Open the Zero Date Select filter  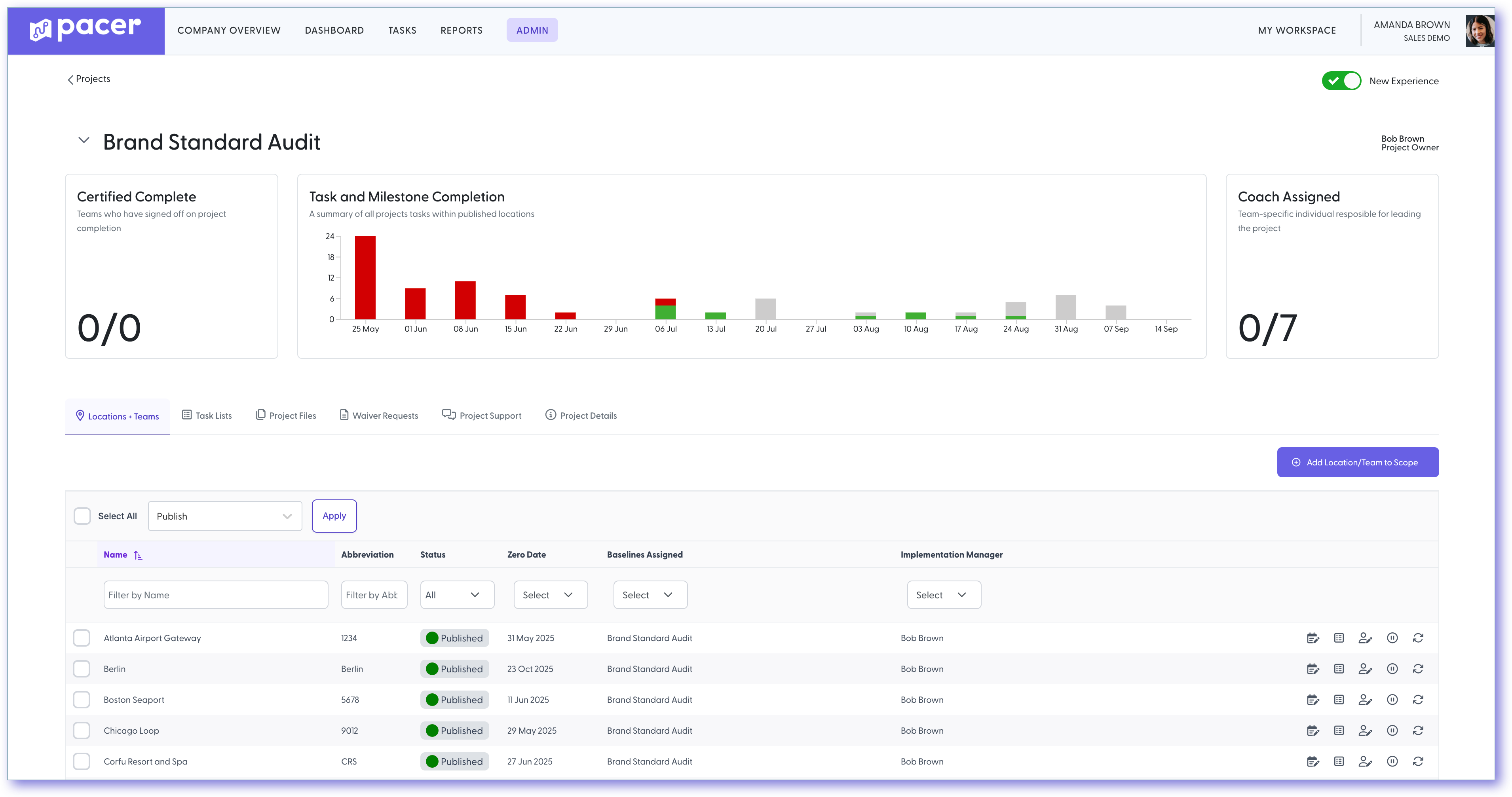click(x=551, y=595)
